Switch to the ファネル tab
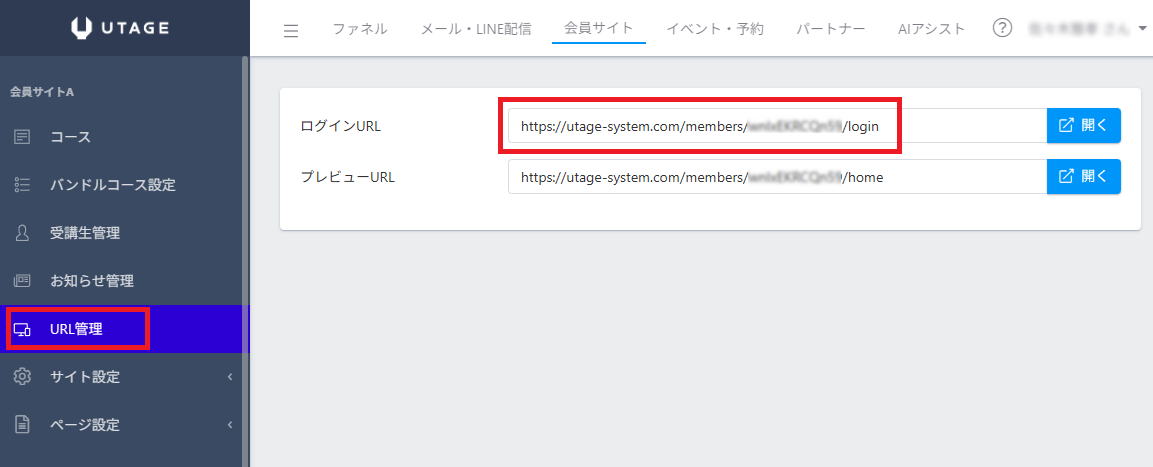This screenshot has height=467, width=1153. coord(360,29)
